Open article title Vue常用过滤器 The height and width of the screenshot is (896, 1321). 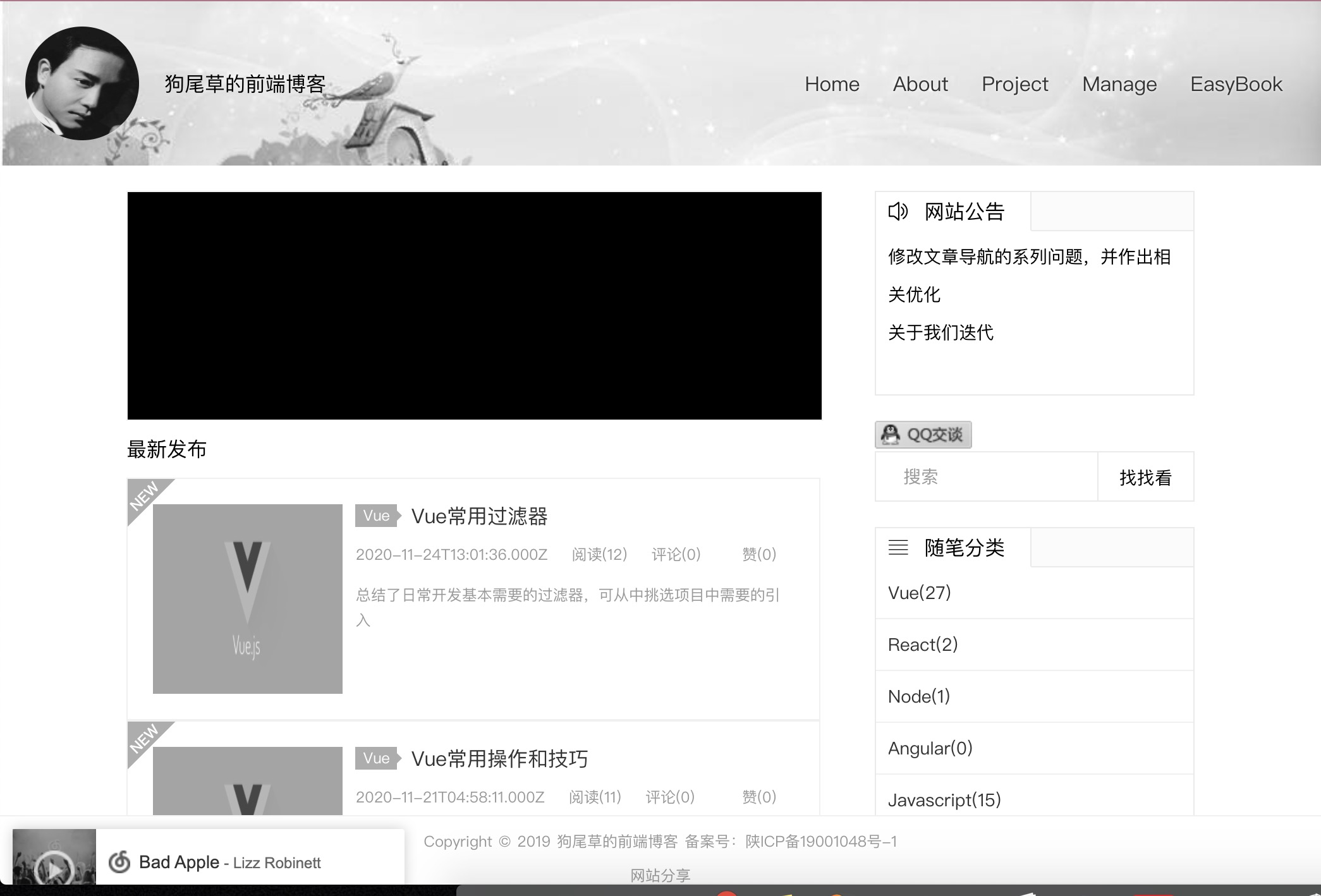click(x=480, y=516)
